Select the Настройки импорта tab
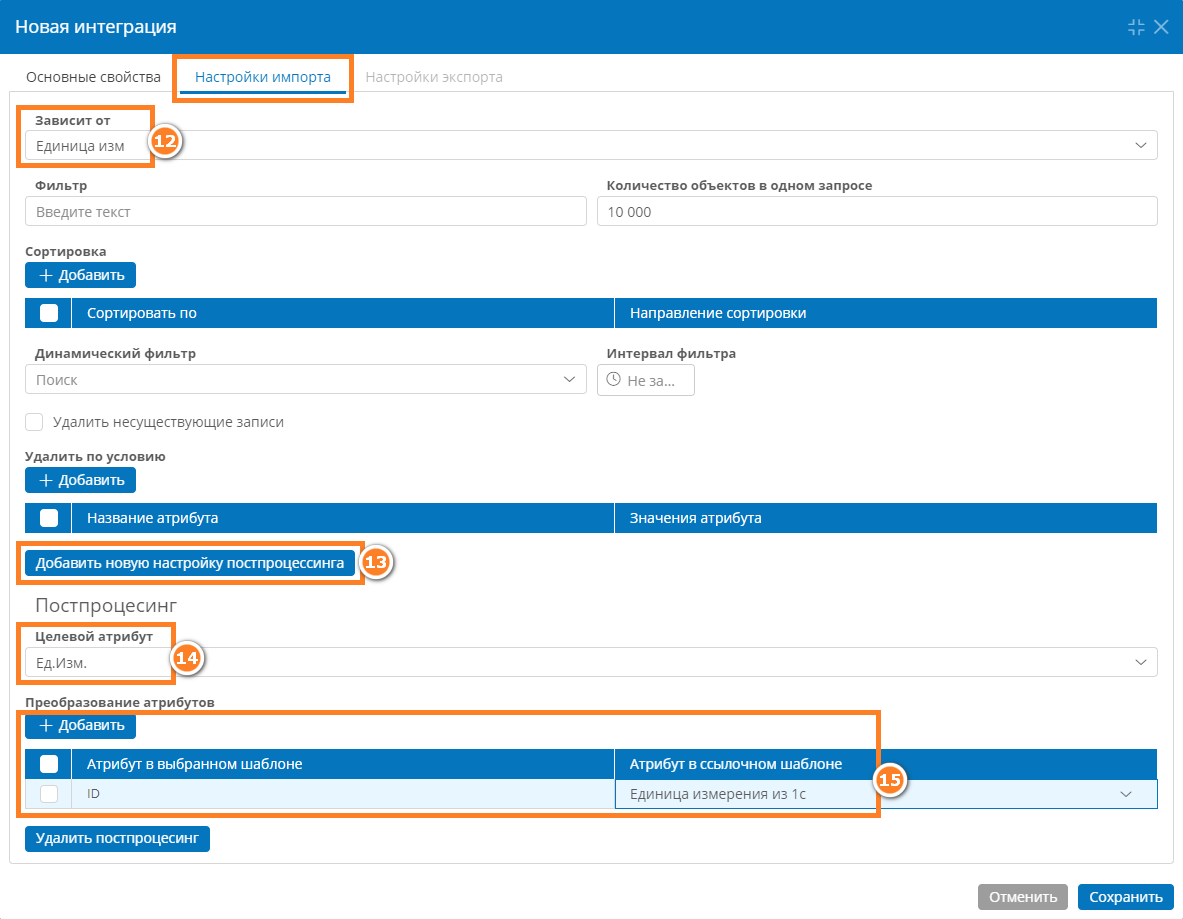Viewport: 1183px width, 919px height. click(263, 77)
